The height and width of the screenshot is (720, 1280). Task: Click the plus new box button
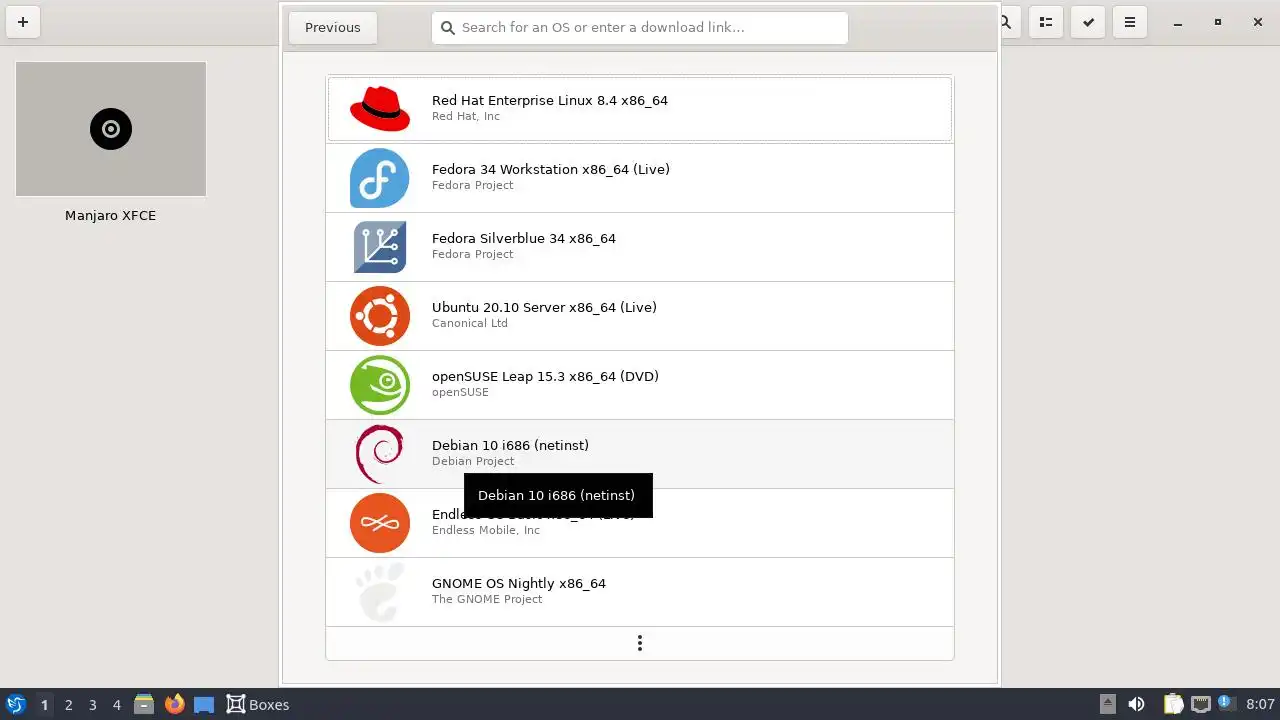[23, 22]
